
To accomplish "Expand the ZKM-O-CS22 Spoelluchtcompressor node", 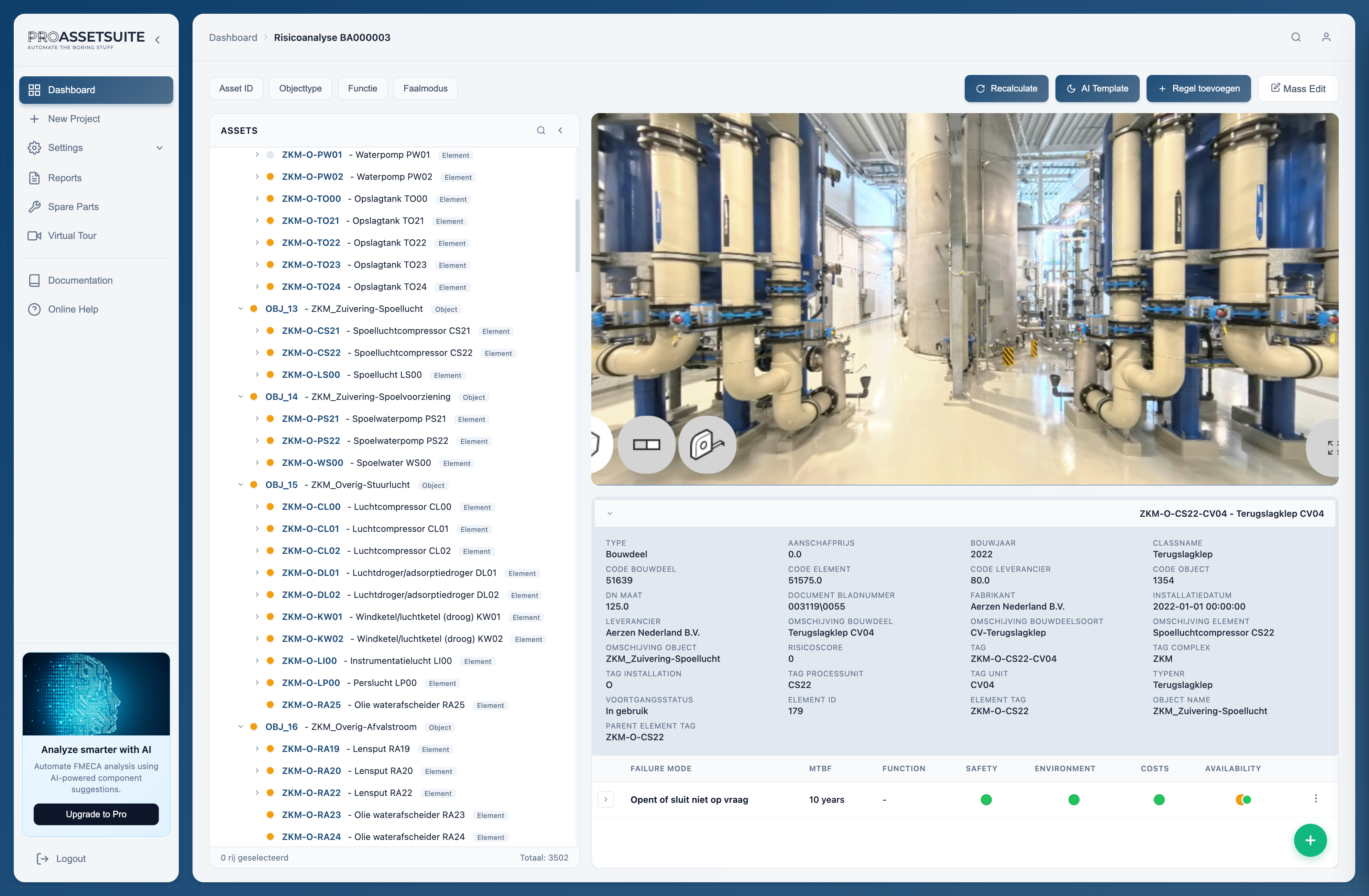I will pyautogui.click(x=257, y=352).
